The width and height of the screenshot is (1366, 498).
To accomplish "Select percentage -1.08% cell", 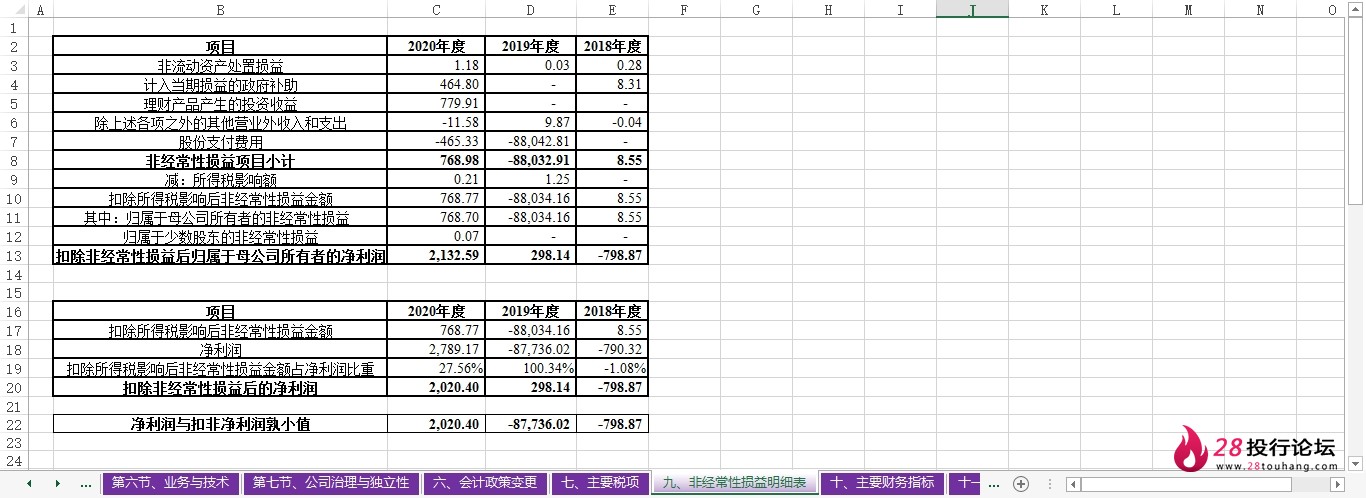I will click(611, 369).
